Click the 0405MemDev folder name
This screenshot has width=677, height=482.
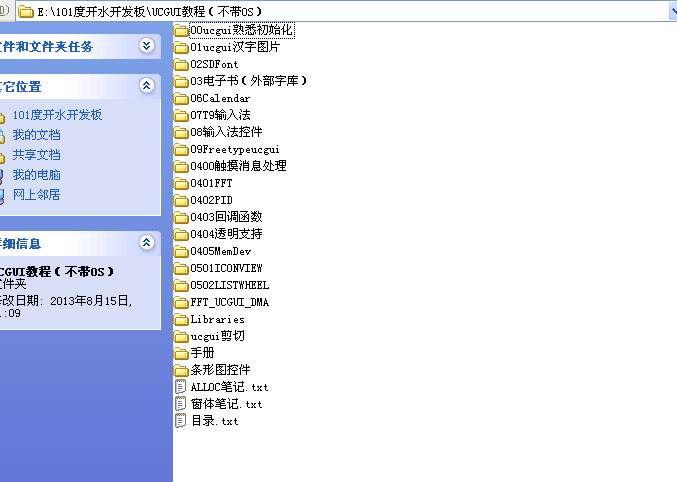pyautogui.click(x=221, y=251)
